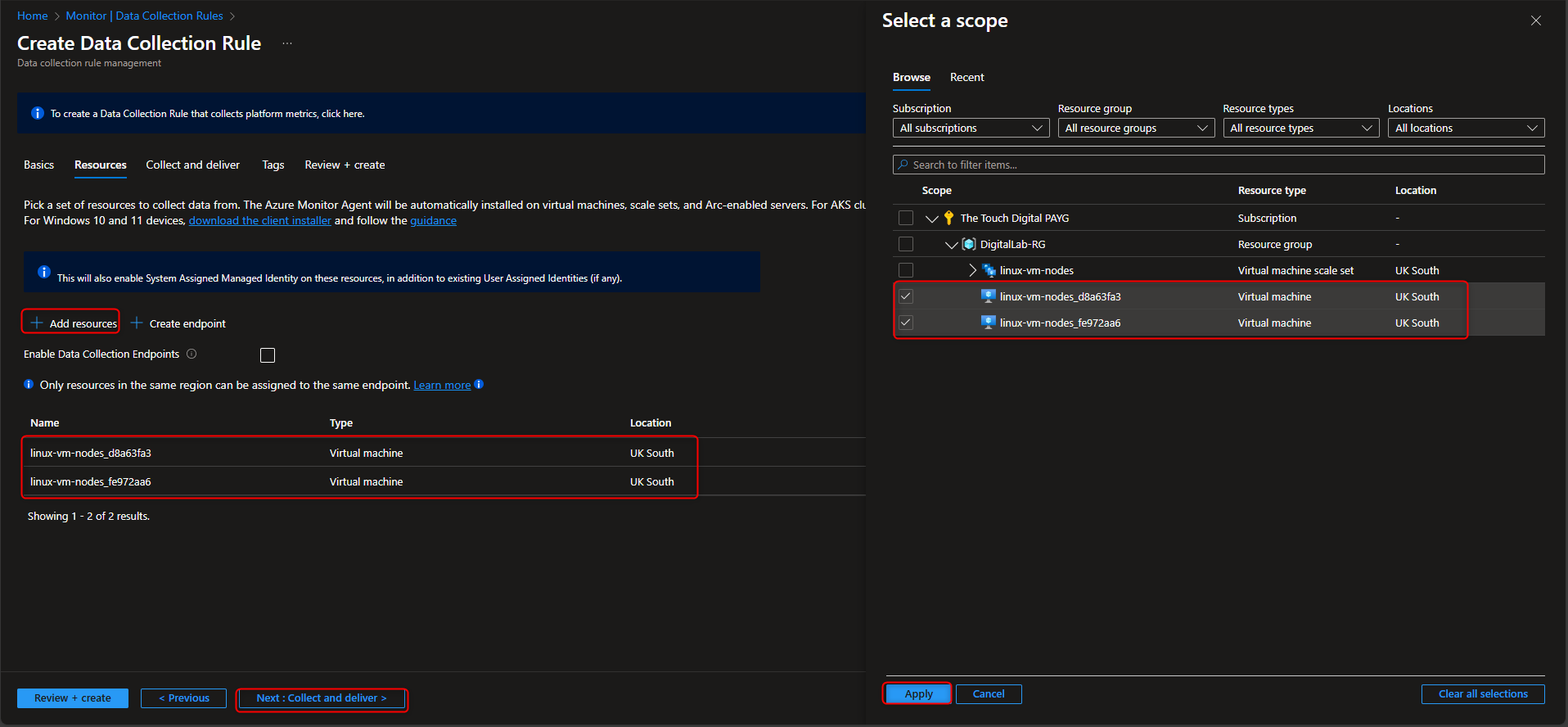The image size is (1568, 727).
Task: Check The Touch Digital PAYG subscription checkbox
Action: 906,218
